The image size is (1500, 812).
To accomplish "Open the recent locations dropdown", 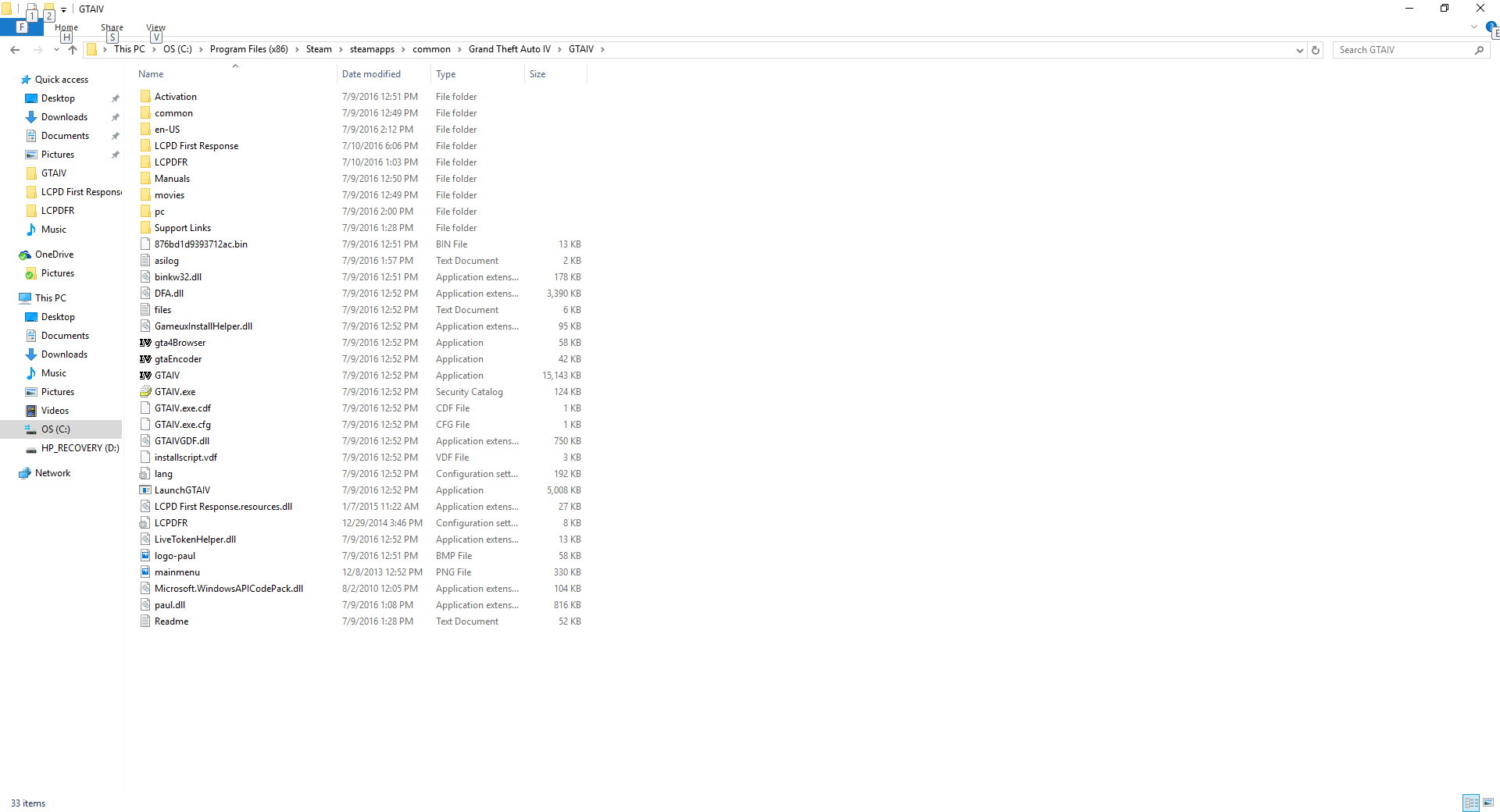I will pos(56,50).
